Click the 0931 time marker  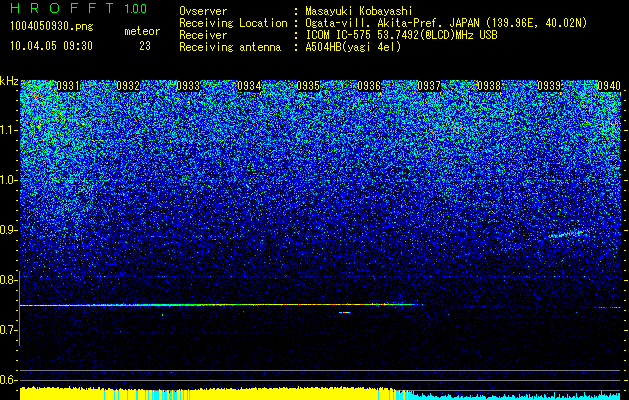(68, 86)
